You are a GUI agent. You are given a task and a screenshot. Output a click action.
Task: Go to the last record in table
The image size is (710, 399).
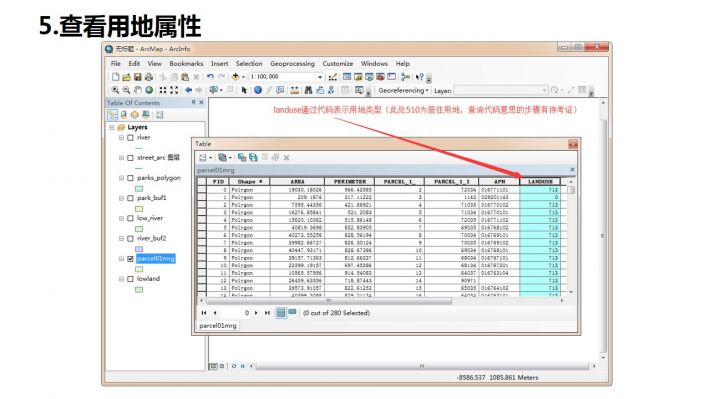click(x=267, y=313)
